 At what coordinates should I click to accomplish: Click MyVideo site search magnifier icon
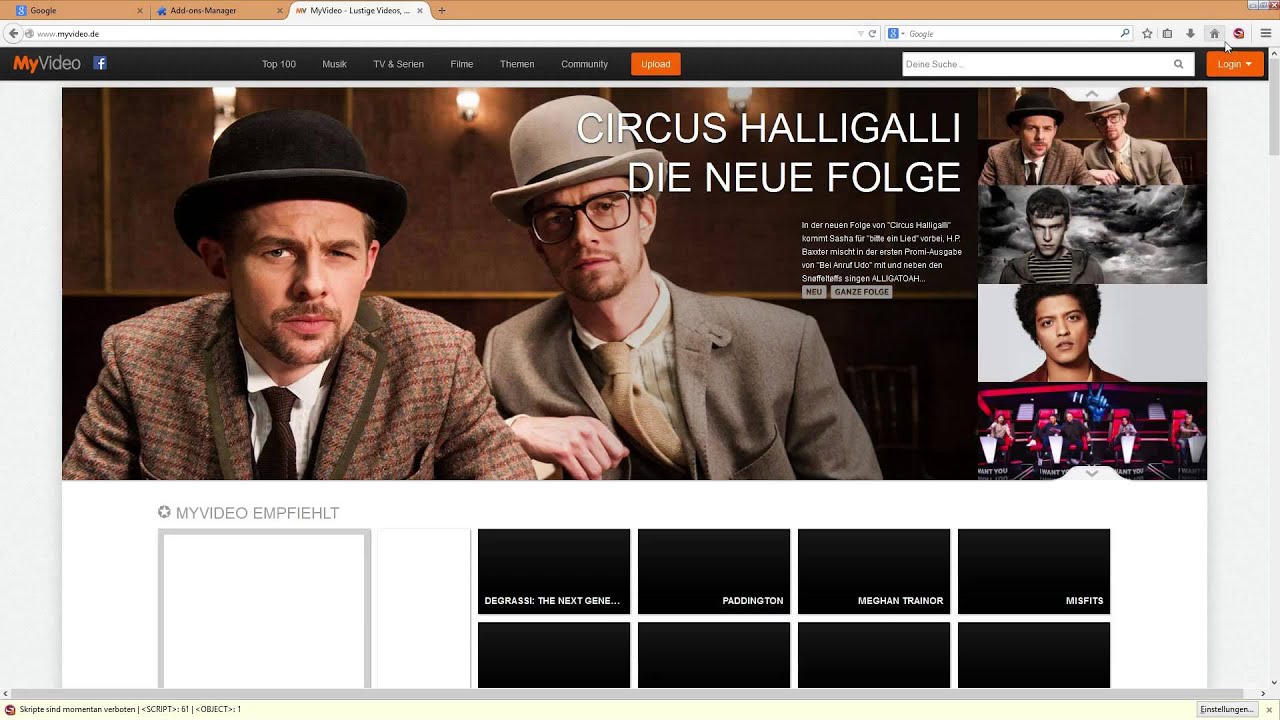tap(1178, 64)
